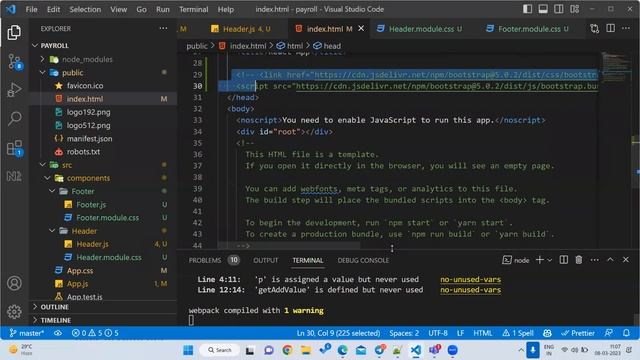This screenshot has width=640, height=360.
Task: Open the Search view in activity bar
Action: tap(14, 119)
